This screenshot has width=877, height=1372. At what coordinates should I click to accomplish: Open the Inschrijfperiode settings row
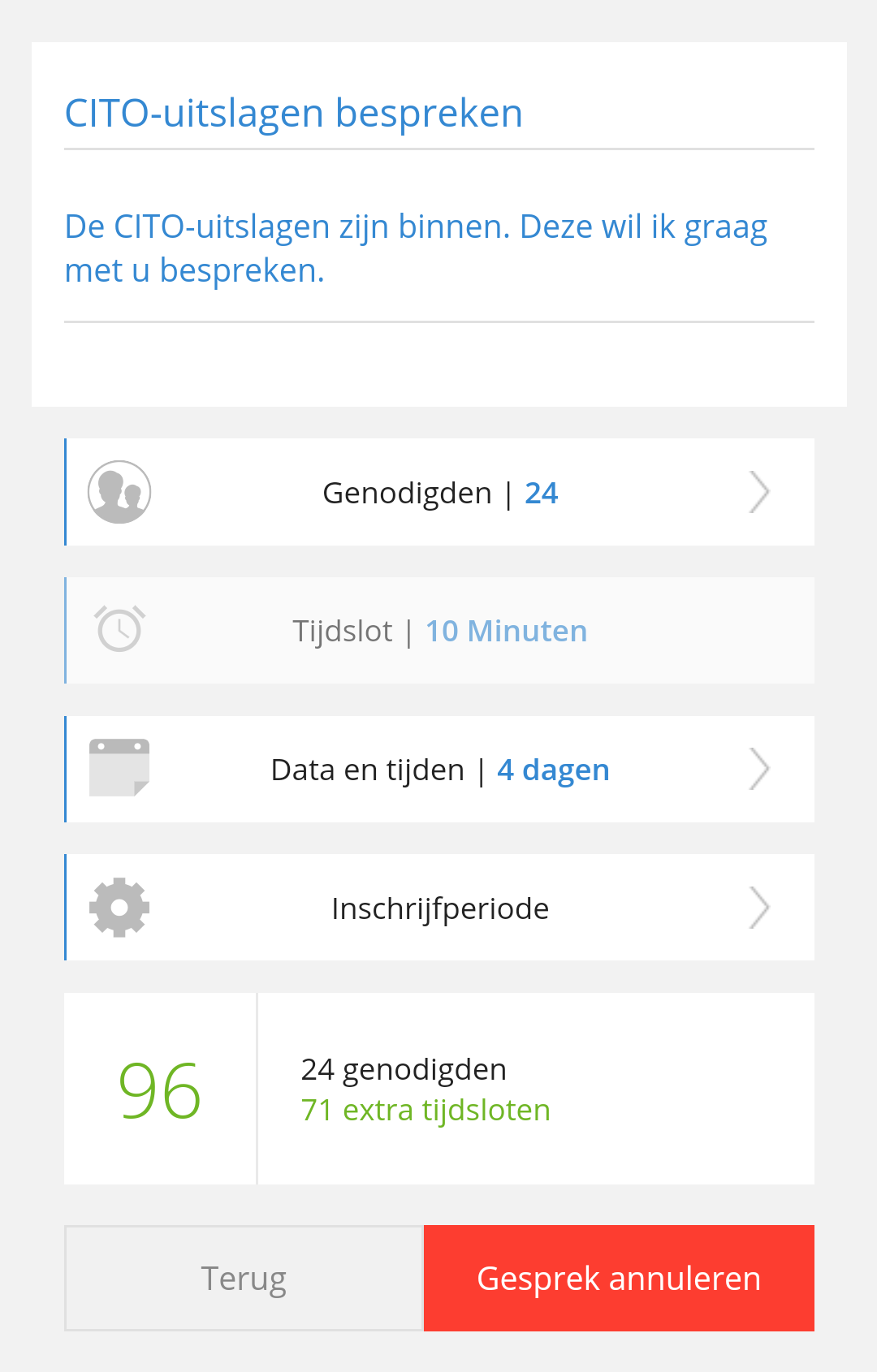pyautogui.click(x=439, y=907)
